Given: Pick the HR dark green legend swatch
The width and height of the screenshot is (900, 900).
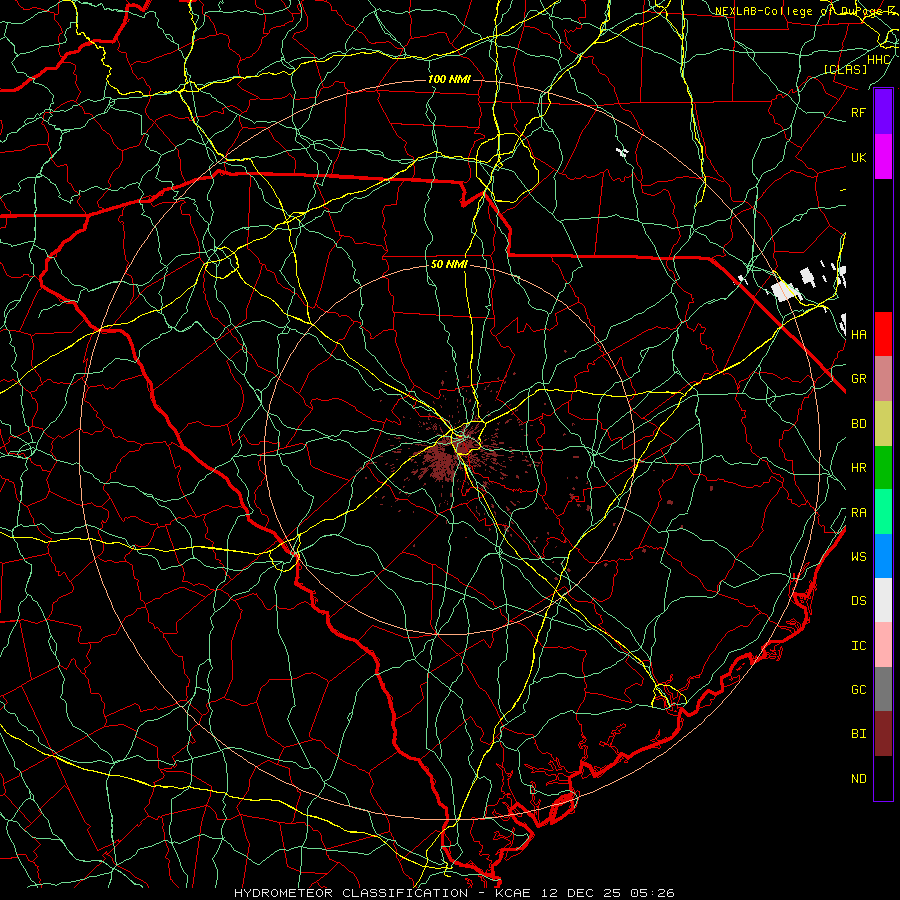Looking at the screenshot, I should (883, 468).
